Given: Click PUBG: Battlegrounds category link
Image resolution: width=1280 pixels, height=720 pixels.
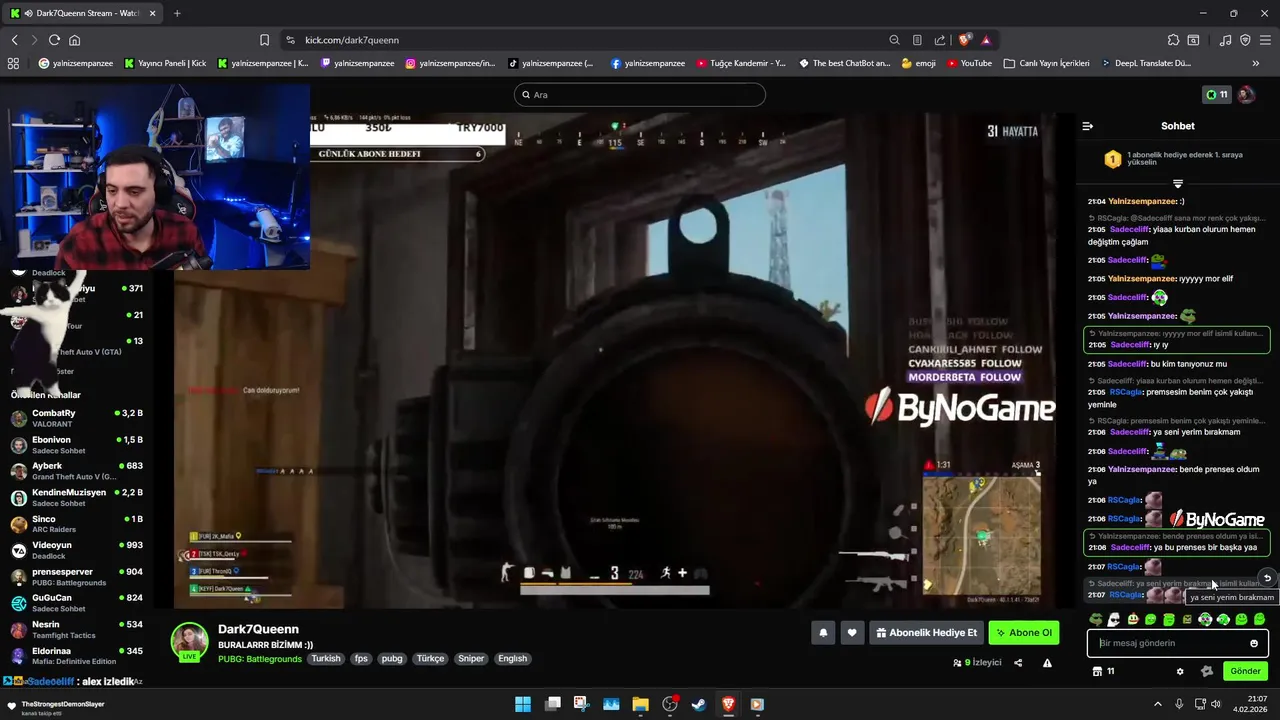Looking at the screenshot, I should pyautogui.click(x=260, y=659).
